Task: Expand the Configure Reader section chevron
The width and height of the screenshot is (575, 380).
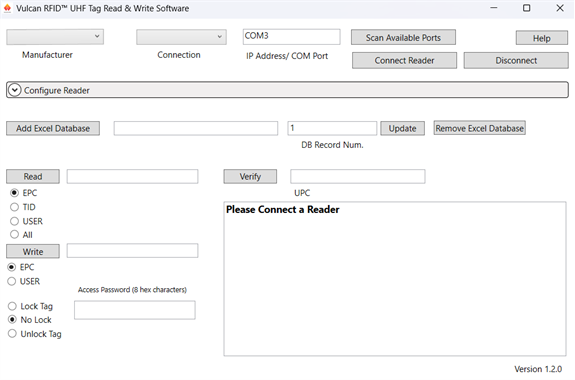Action: [x=15, y=90]
